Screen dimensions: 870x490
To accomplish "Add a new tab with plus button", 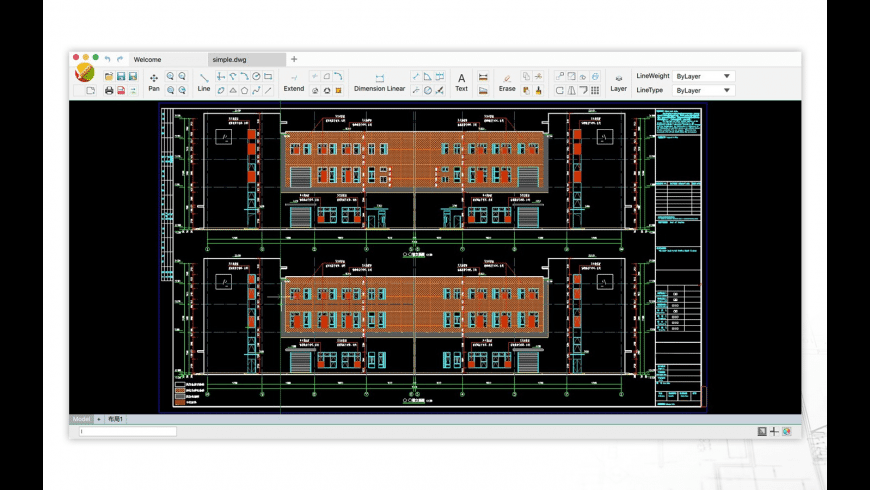I will (x=294, y=59).
